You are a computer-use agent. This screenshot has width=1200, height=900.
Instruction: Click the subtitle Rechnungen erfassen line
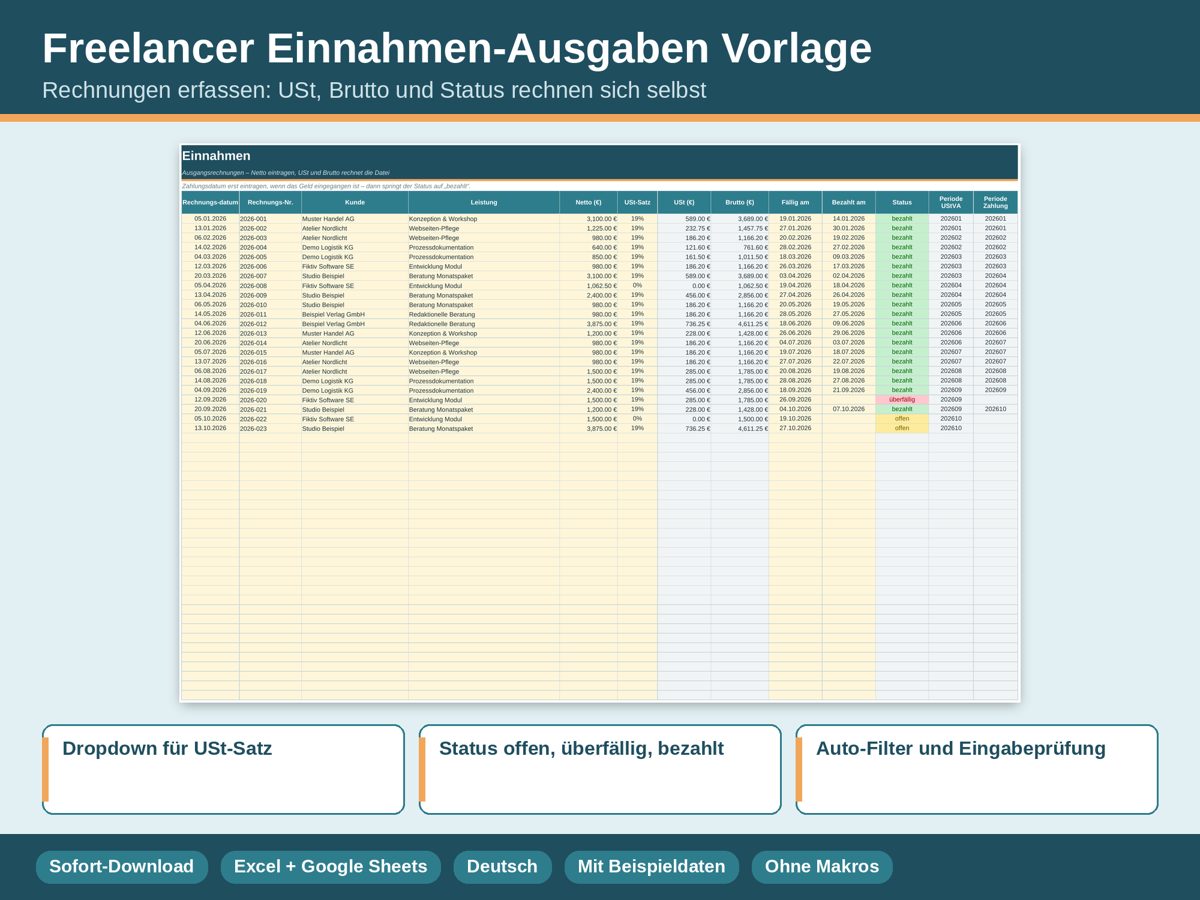(374, 90)
